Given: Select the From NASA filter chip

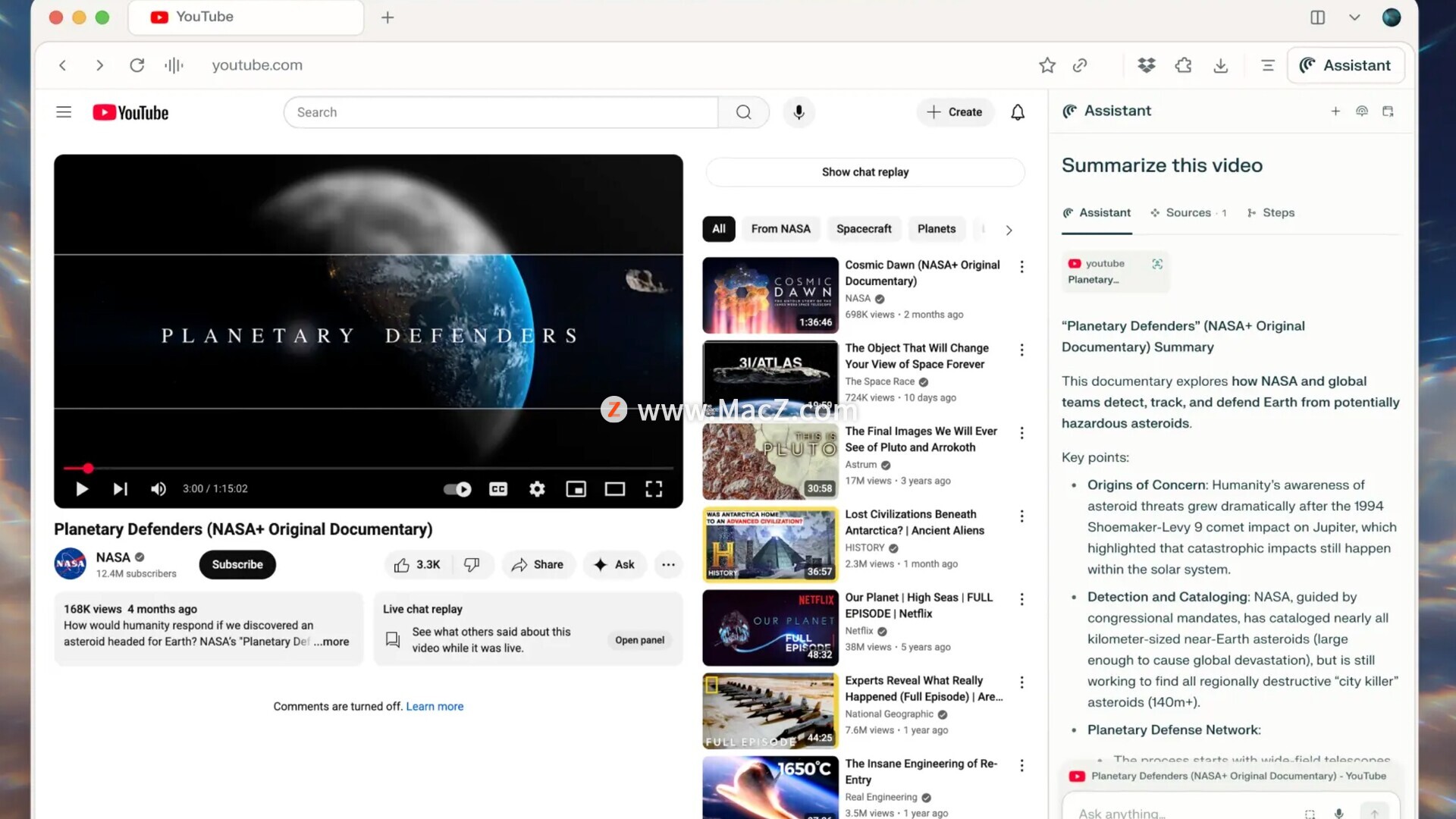Looking at the screenshot, I should [780, 229].
